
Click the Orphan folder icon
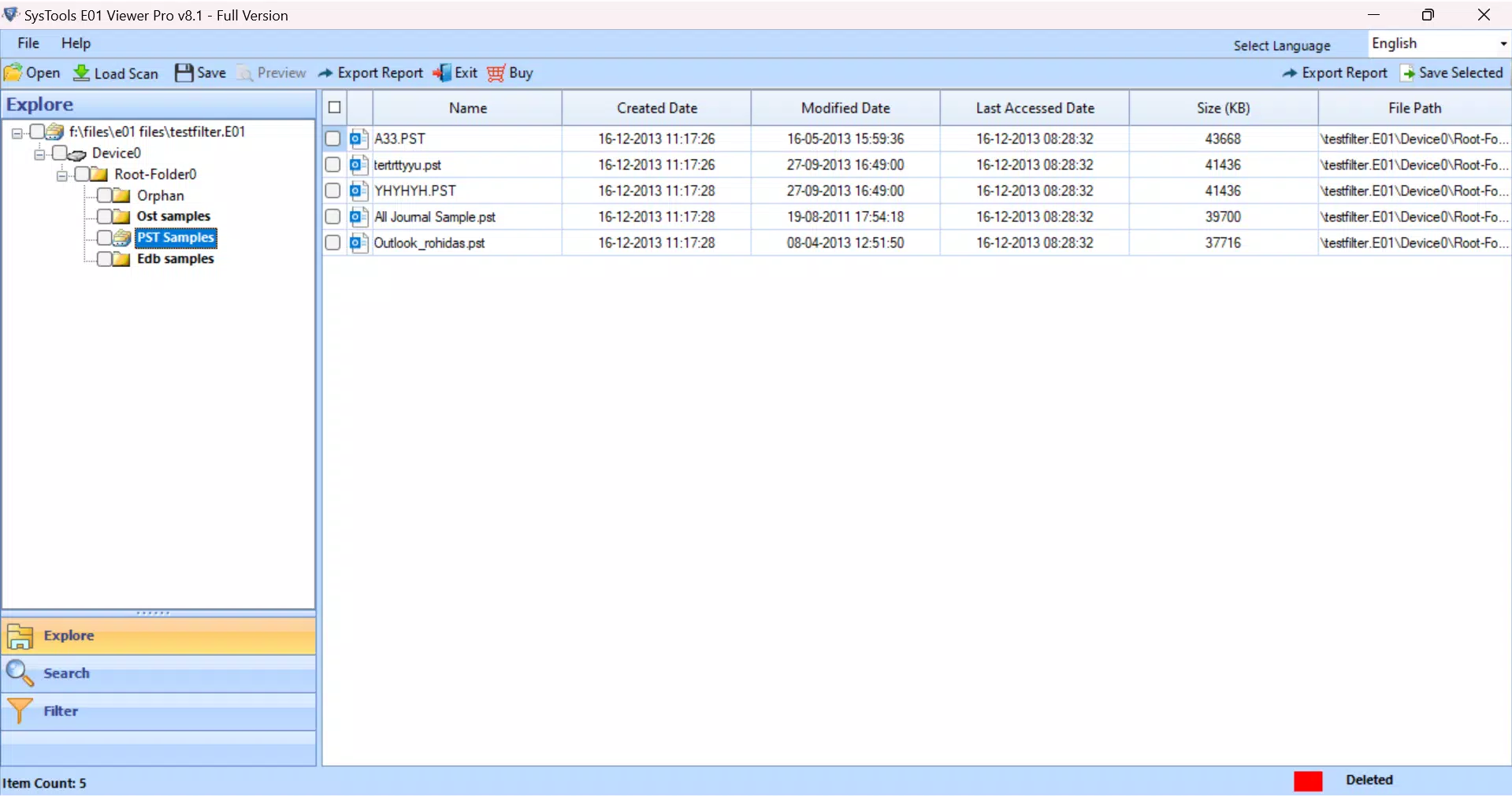[x=121, y=195]
